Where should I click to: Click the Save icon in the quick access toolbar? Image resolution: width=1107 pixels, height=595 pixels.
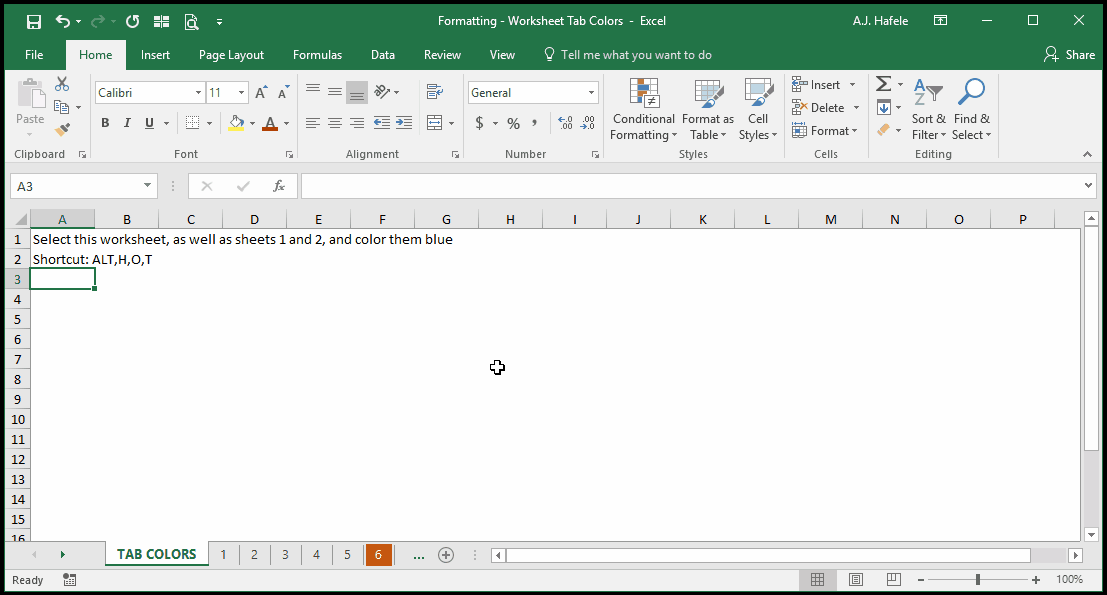point(33,21)
